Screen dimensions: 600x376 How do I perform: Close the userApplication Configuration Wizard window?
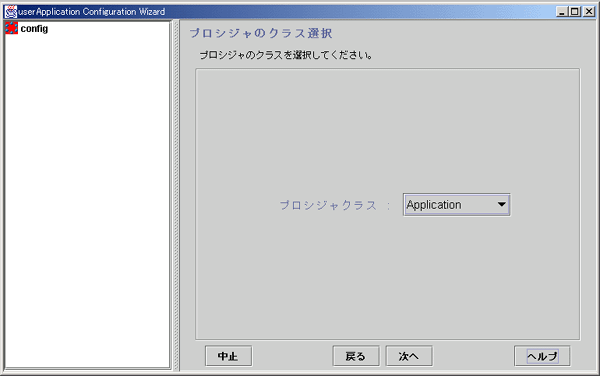(x=589, y=12)
